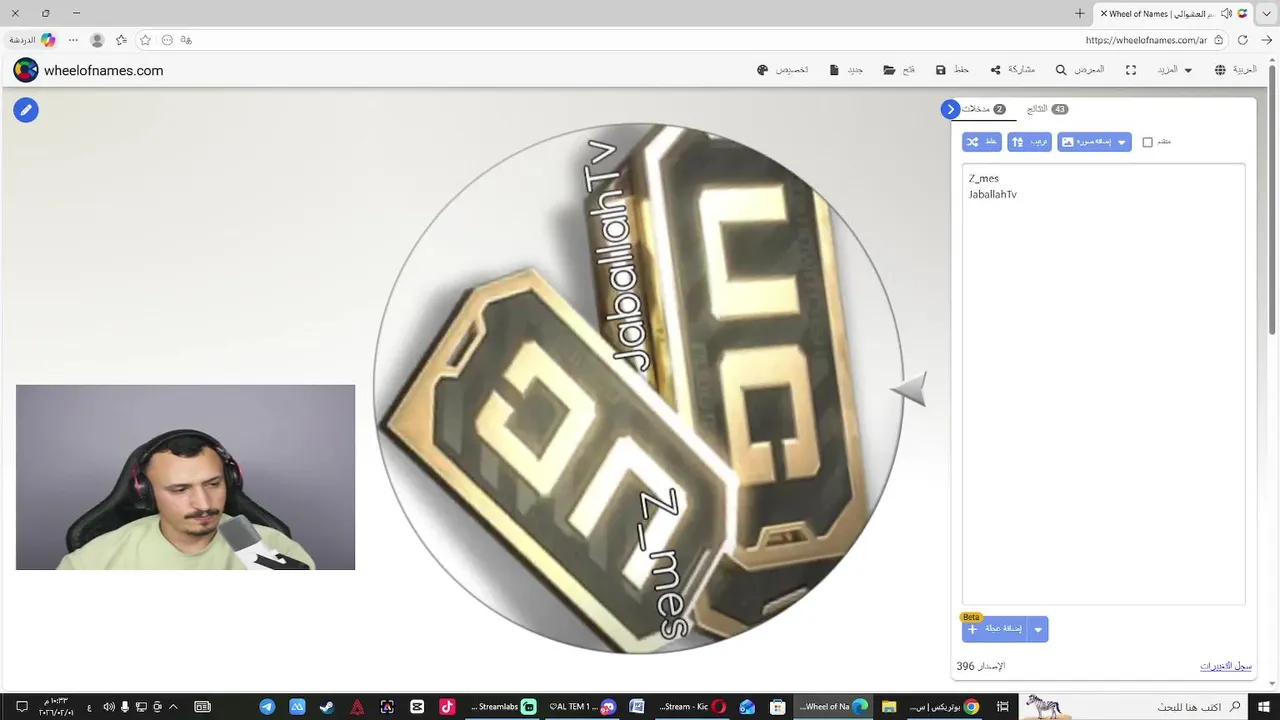
Task: Enter fullscreen mode via the fullscreen icon
Action: [x=1131, y=70]
